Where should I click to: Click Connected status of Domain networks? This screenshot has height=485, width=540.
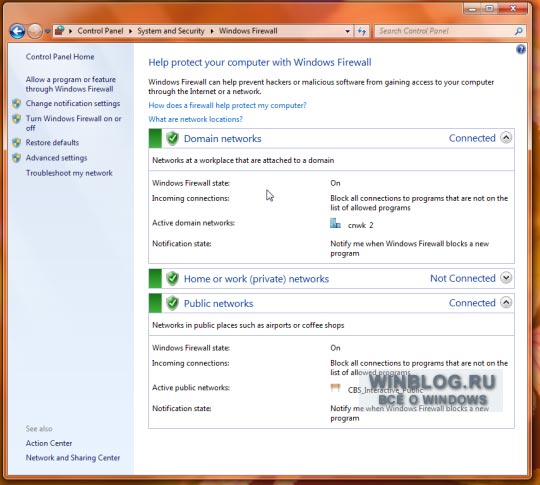click(472, 138)
